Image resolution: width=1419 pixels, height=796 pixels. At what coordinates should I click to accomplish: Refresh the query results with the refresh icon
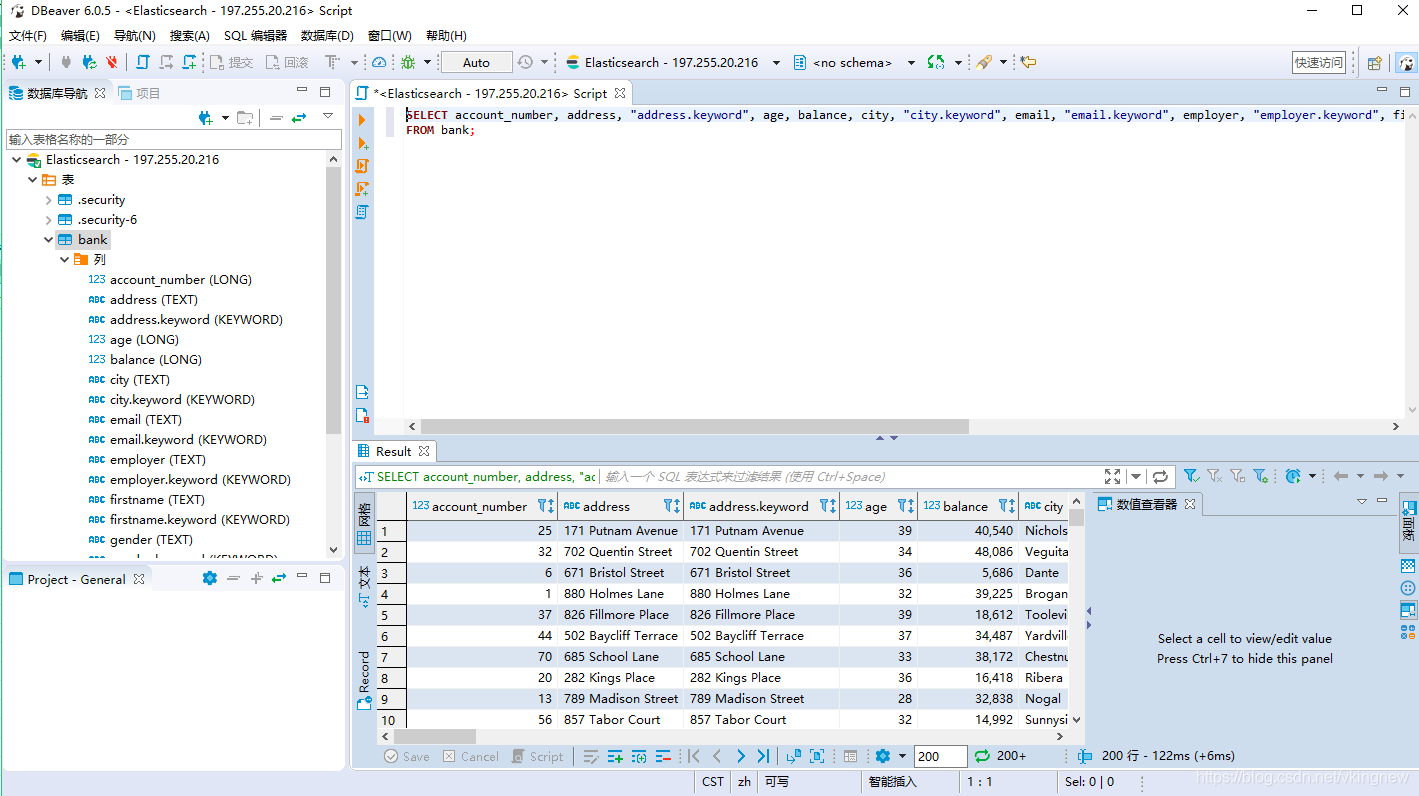tap(1162, 475)
